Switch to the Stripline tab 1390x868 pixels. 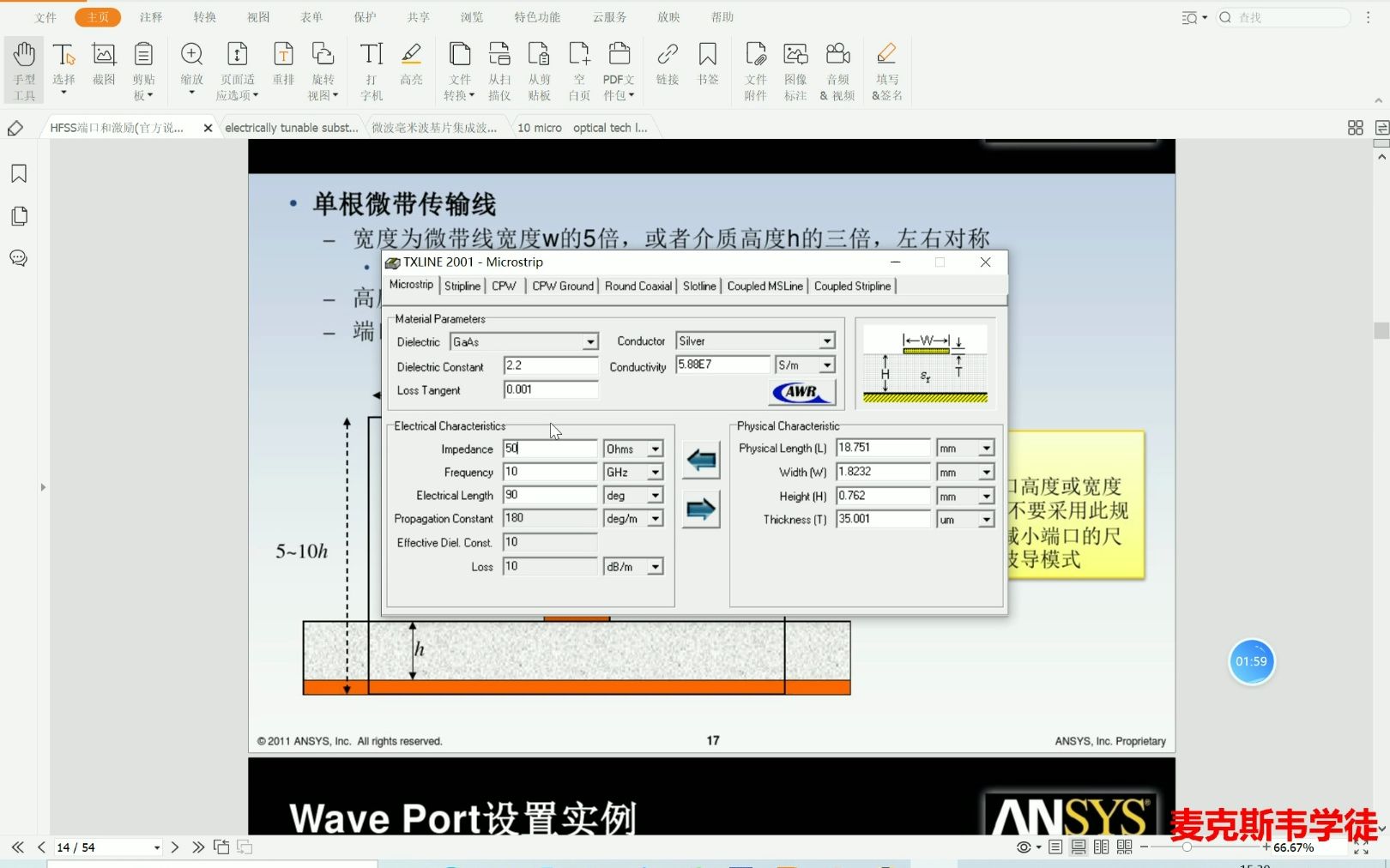[462, 286]
